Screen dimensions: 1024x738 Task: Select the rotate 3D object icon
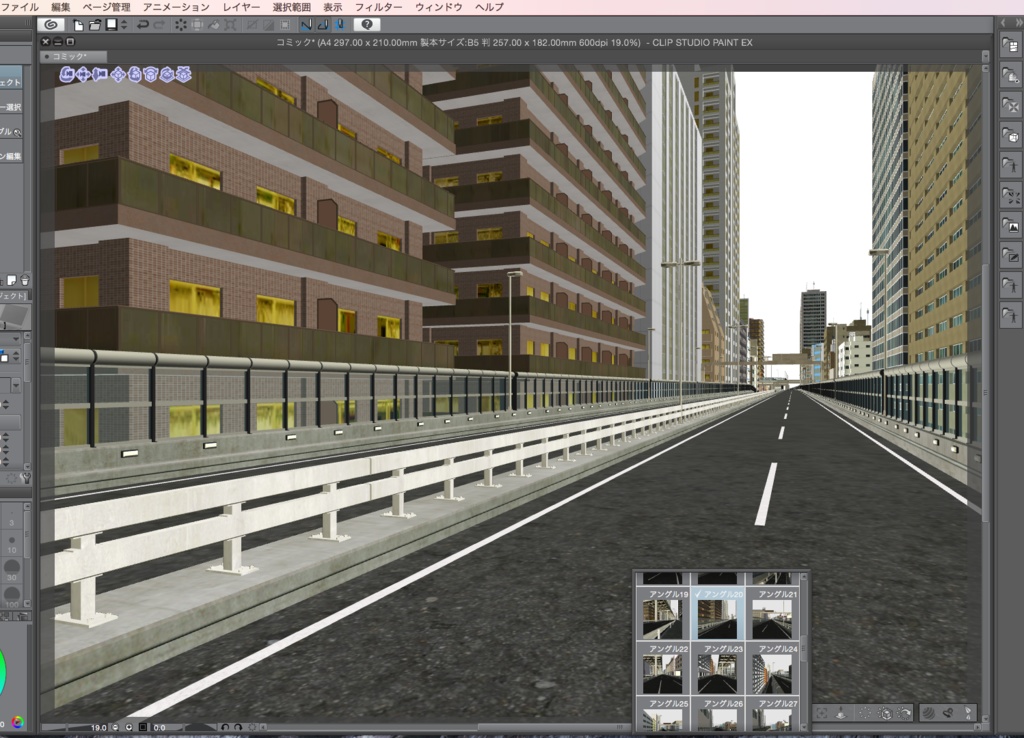[150, 73]
